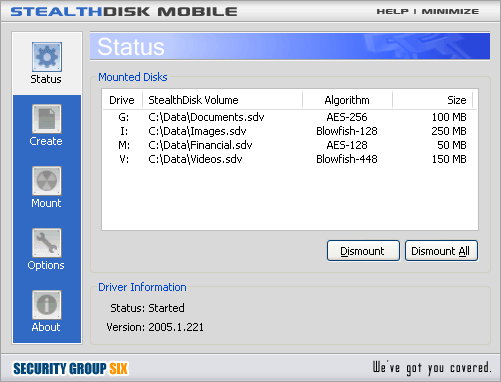Click the Version: 2005.1.221 text
The image size is (501, 382).
tap(155, 327)
